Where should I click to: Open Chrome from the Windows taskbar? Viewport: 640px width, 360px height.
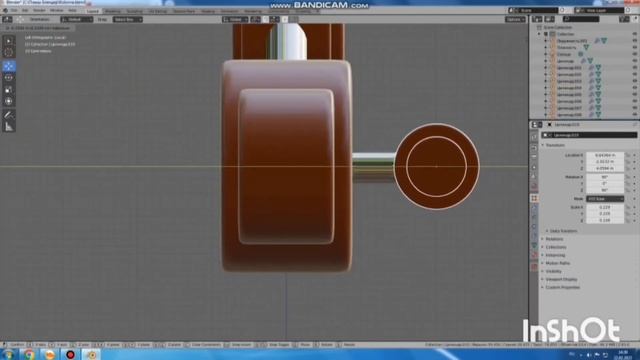click(x=29, y=355)
